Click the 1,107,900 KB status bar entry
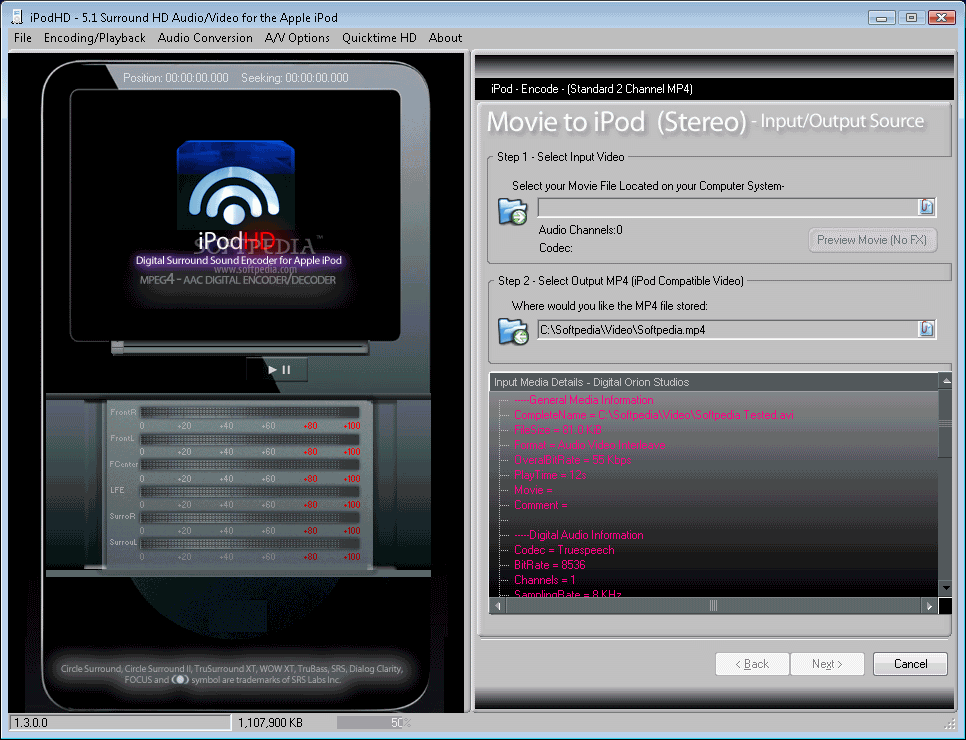Screen dimensions: 966x740 click(x=270, y=723)
